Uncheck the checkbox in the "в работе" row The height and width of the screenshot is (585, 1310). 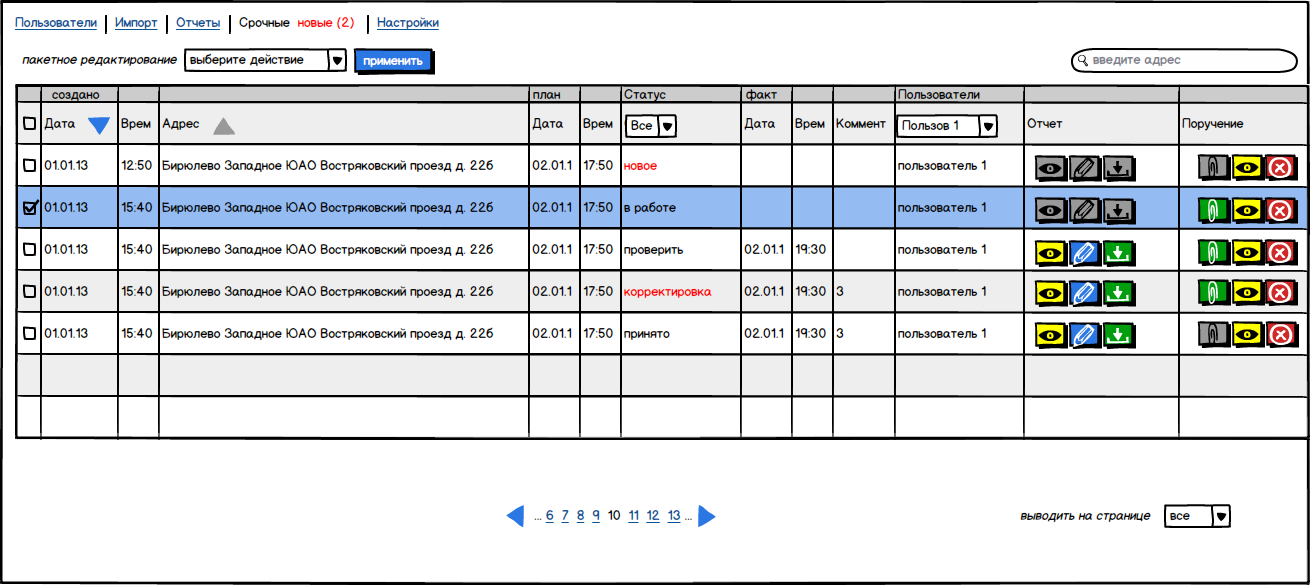click(x=29, y=208)
